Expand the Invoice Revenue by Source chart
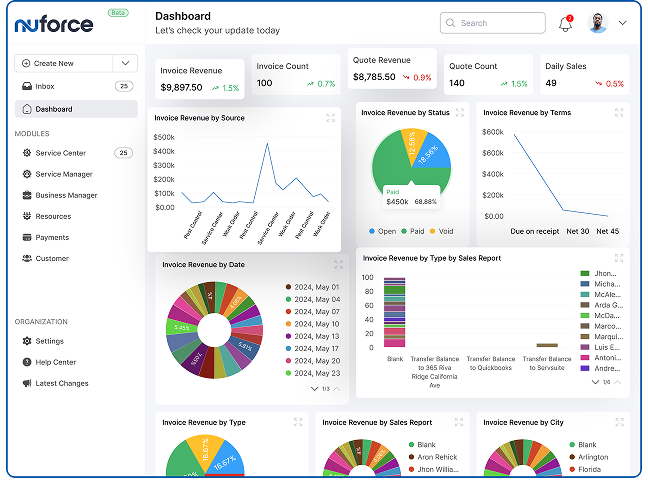The width and height of the screenshot is (648, 484). pos(331,118)
